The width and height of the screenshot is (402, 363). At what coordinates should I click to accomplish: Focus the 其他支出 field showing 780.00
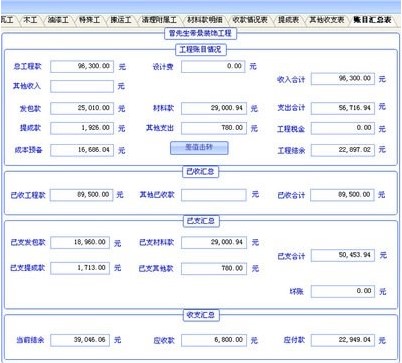(x=214, y=128)
